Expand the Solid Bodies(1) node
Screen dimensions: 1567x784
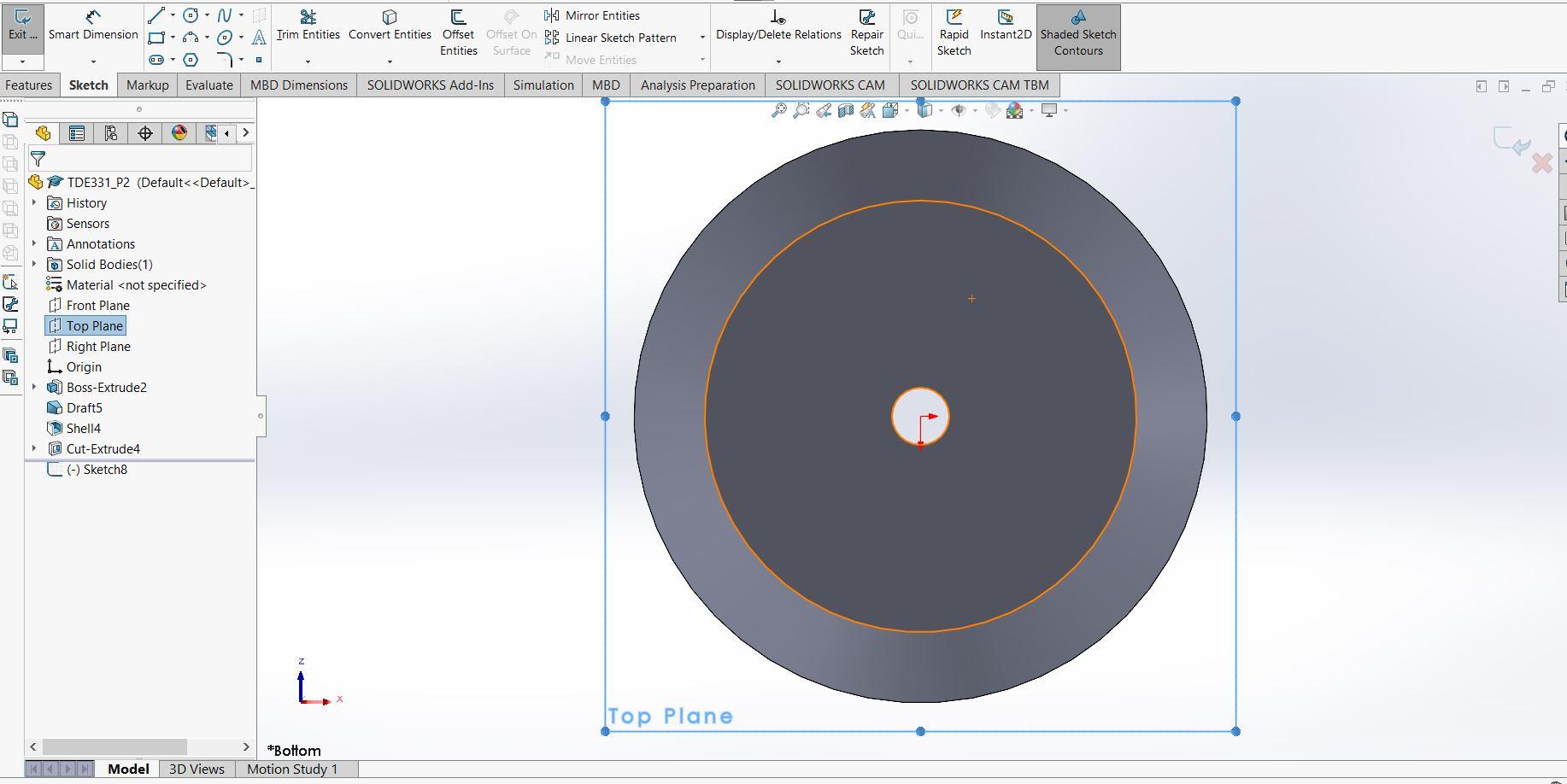pyautogui.click(x=34, y=264)
